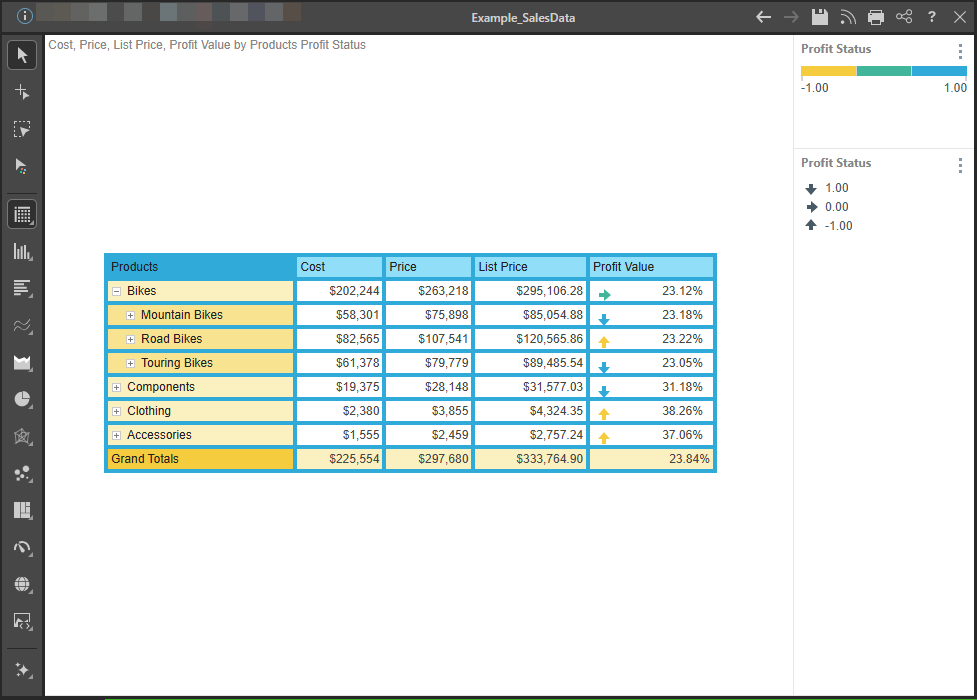977x700 pixels.
Task: Enable the dashed lasso selection tool
Action: tap(22, 129)
